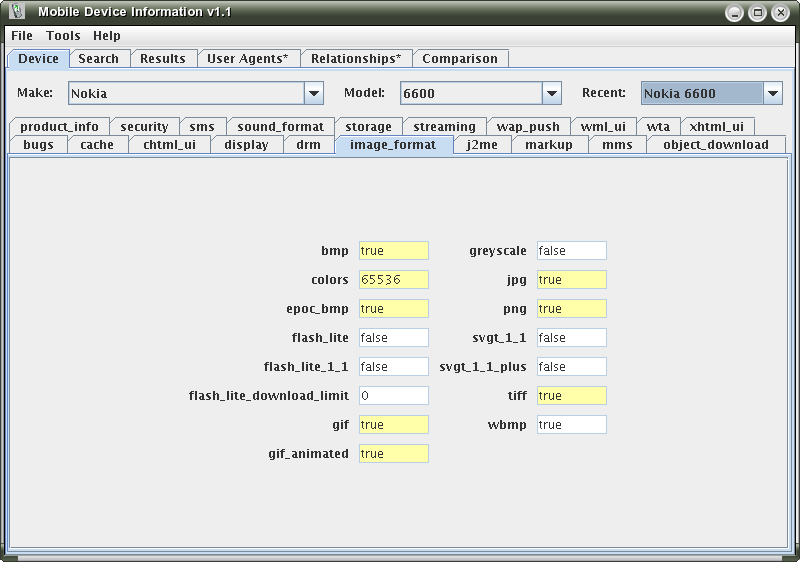Switch to the Comparison tab
Image resolution: width=800 pixels, height=562 pixels.
pyautogui.click(x=459, y=59)
